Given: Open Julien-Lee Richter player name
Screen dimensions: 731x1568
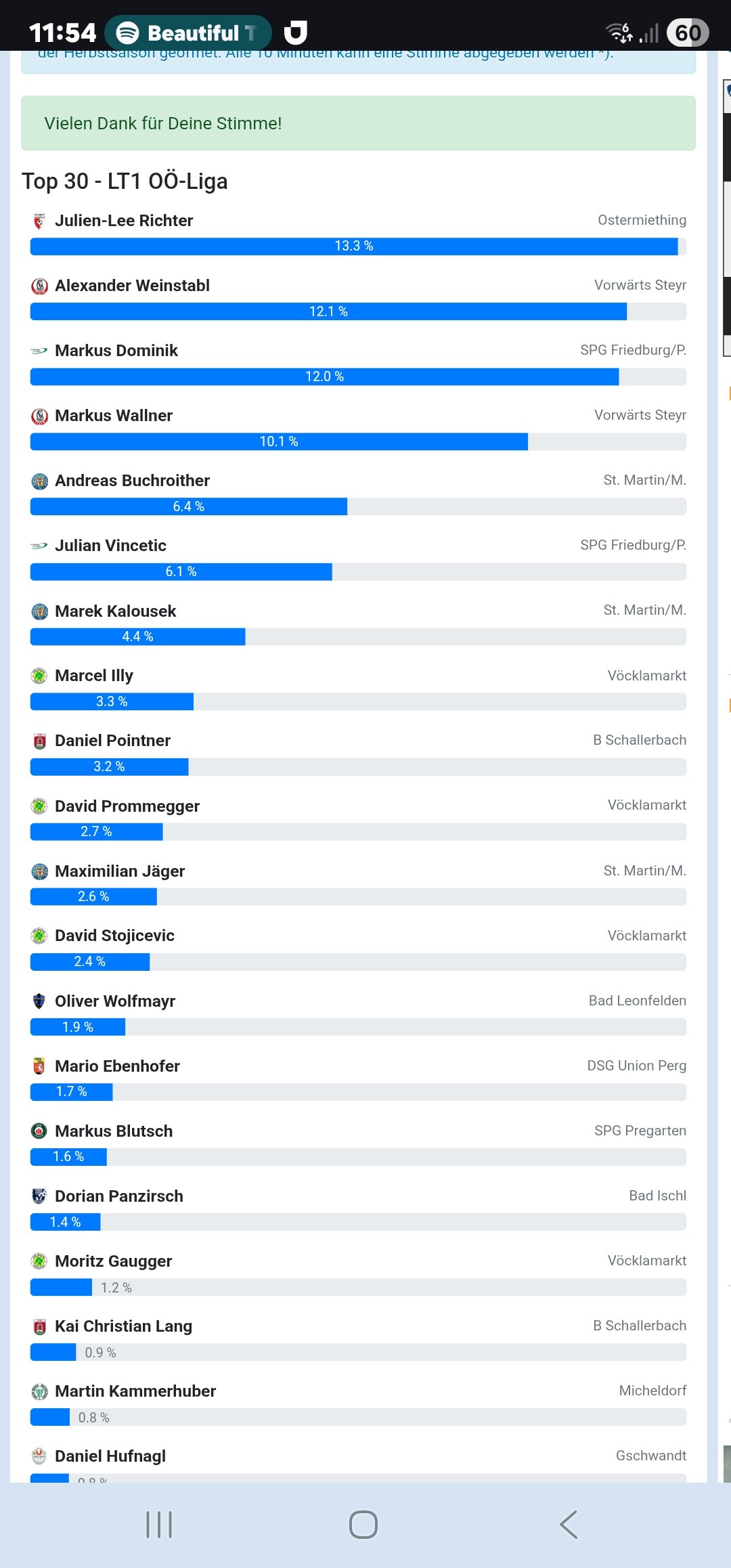Looking at the screenshot, I should coord(124,221).
